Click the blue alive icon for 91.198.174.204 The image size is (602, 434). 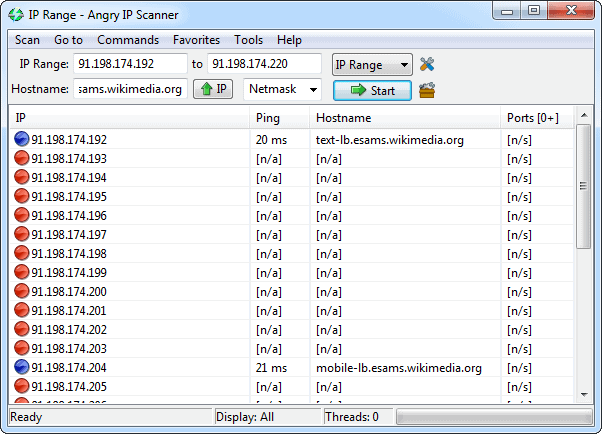22,367
